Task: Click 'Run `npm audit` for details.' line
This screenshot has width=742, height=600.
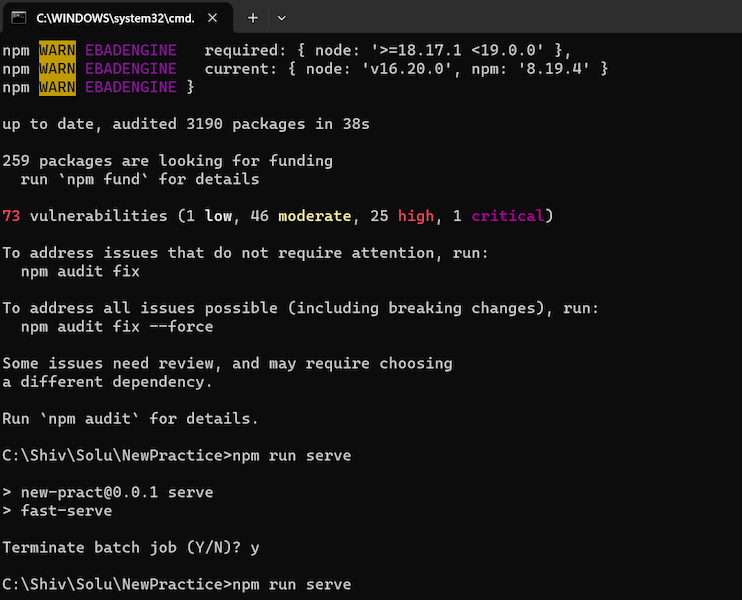Action: click(x=130, y=419)
